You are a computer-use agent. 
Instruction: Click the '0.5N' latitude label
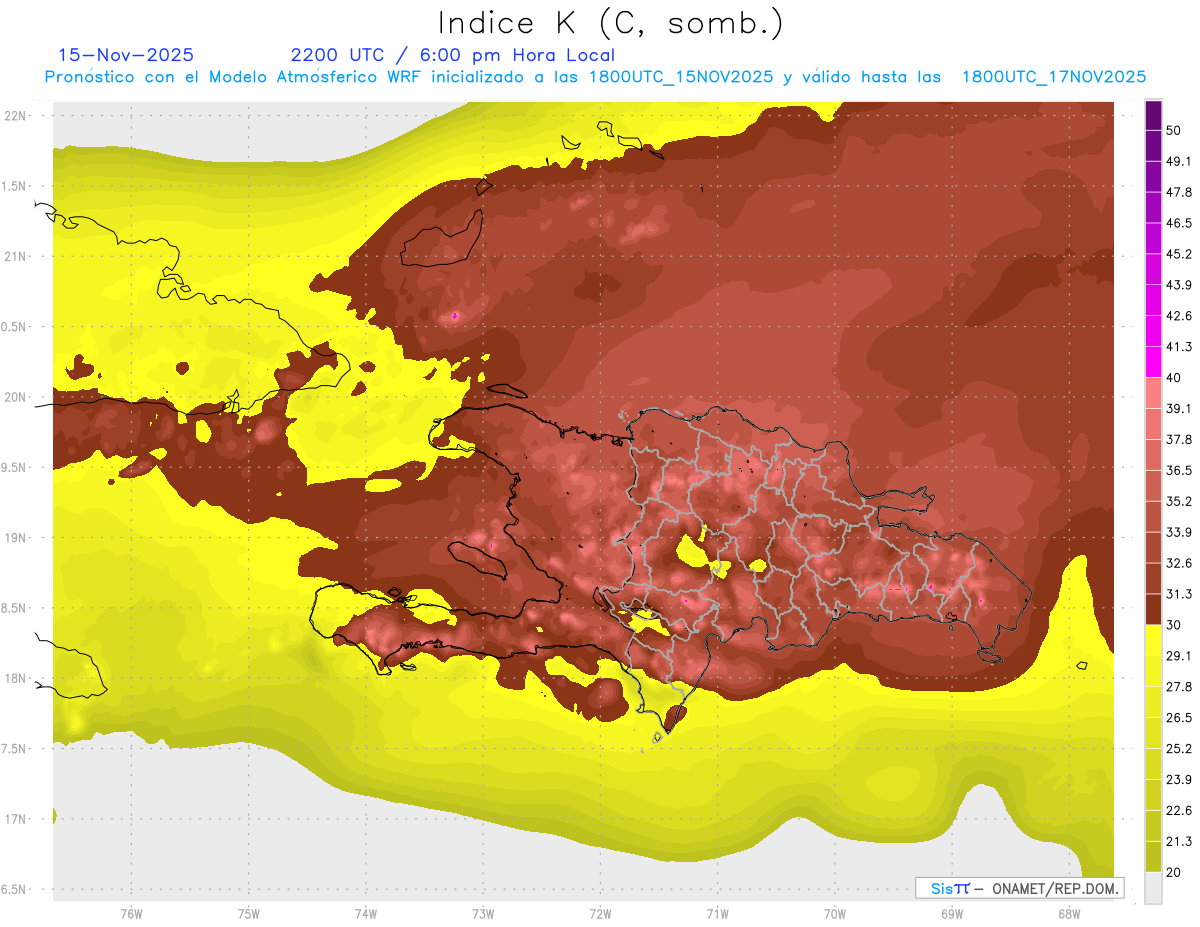point(15,327)
